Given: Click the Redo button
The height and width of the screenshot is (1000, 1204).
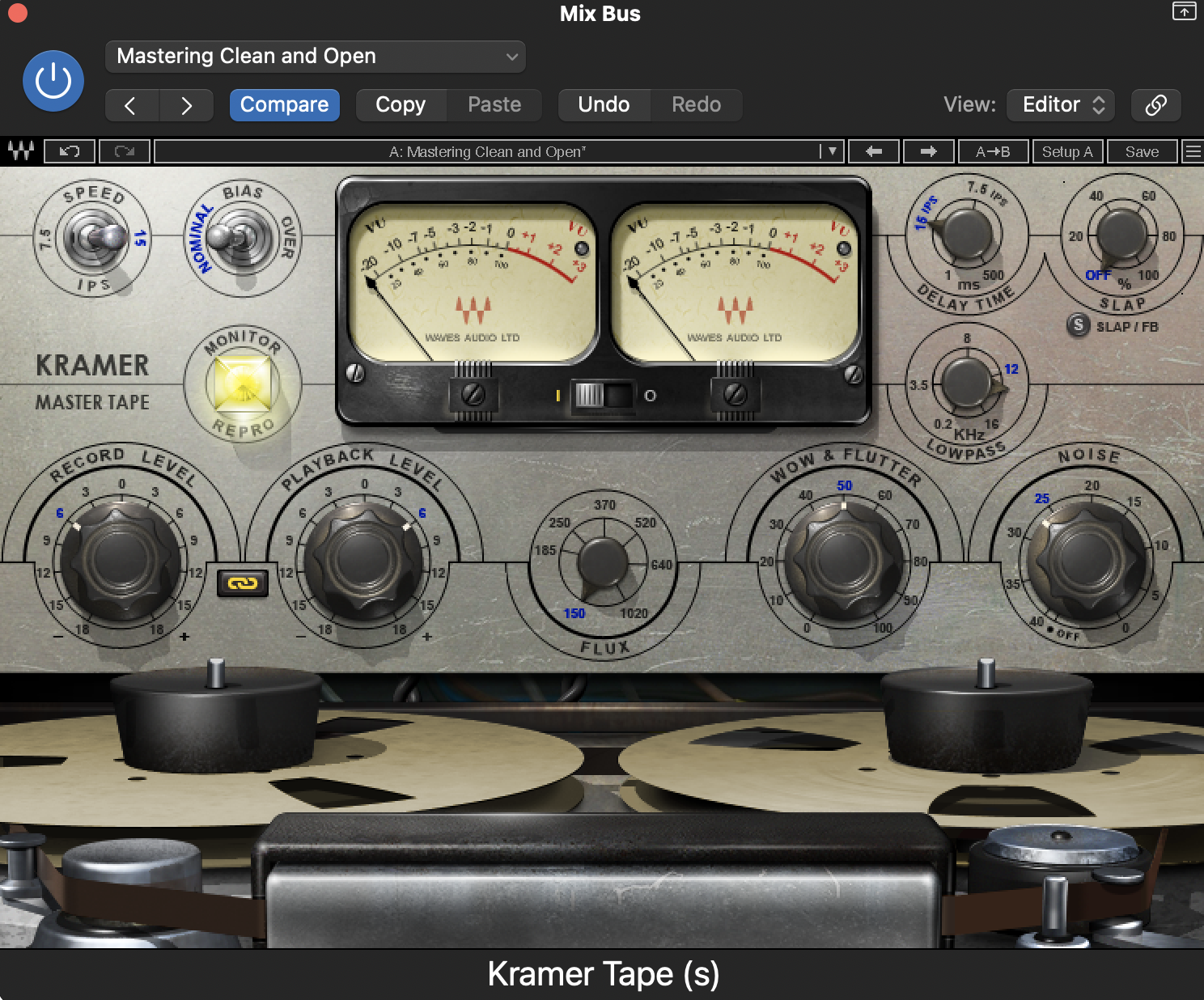Looking at the screenshot, I should pos(696,105).
